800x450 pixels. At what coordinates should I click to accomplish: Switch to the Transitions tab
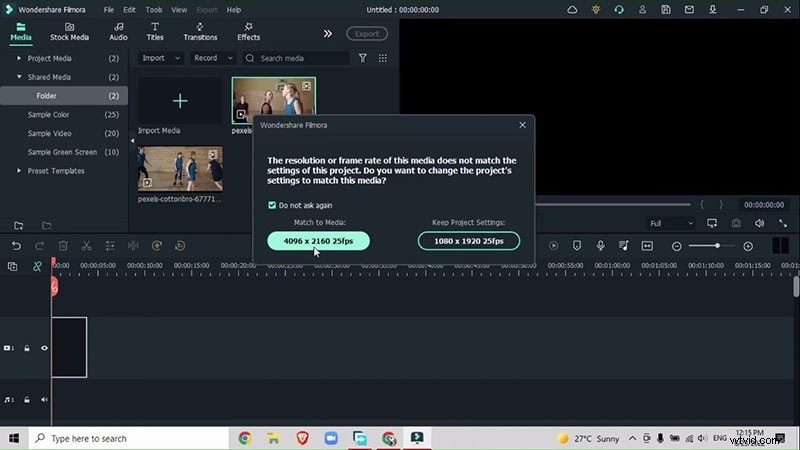[x=200, y=32]
